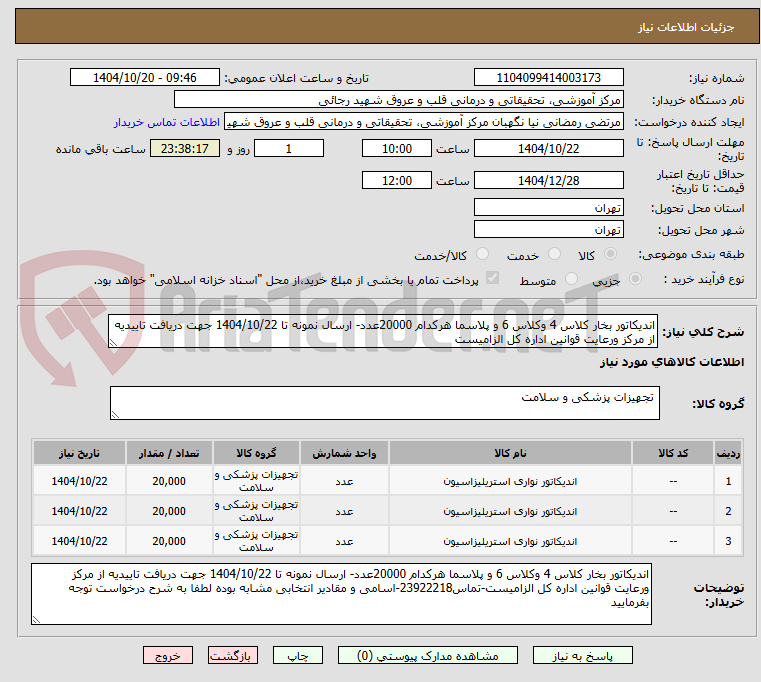Click the شماره نیاز field 1104099414003173
761x682 pixels.
point(548,78)
